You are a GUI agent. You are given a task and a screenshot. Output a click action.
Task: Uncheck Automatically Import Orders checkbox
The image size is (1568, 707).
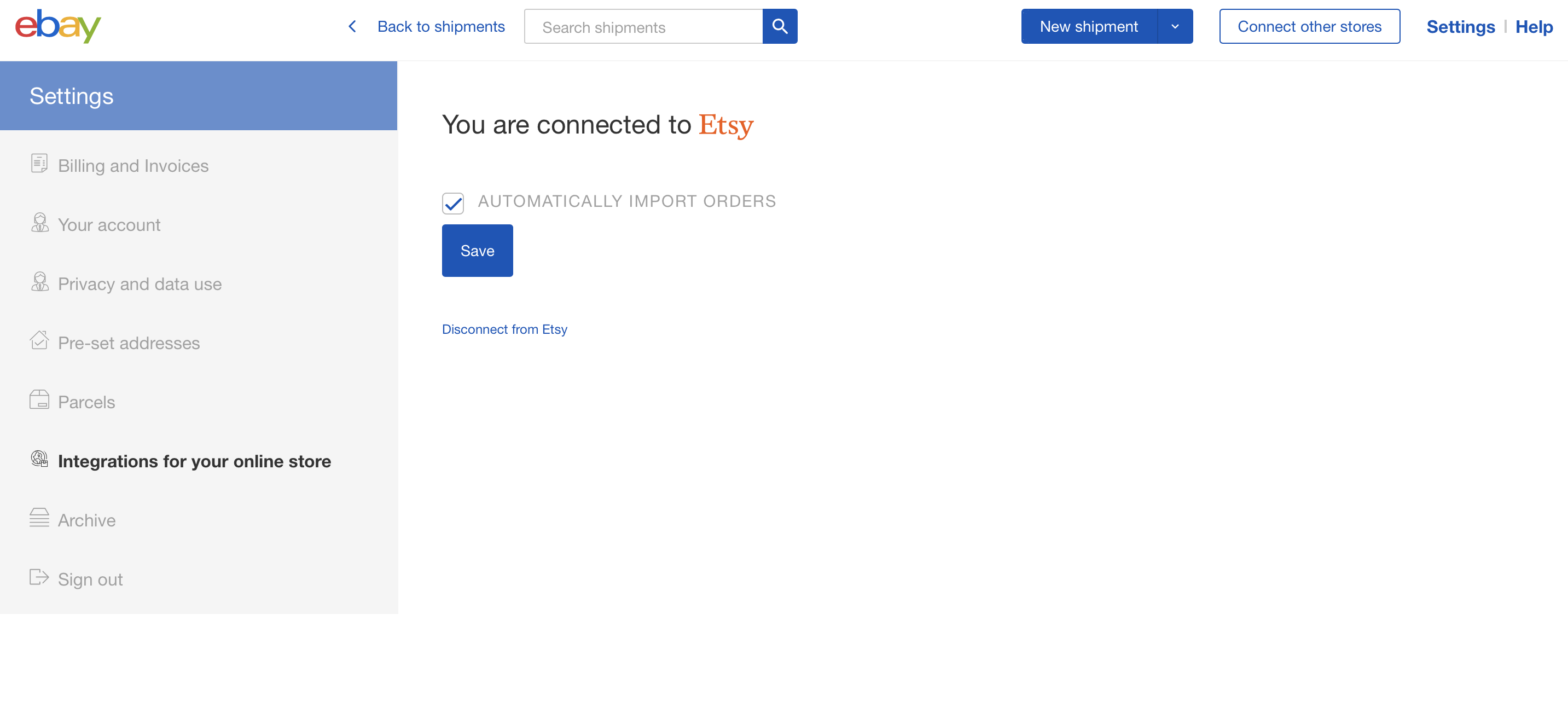(x=453, y=204)
